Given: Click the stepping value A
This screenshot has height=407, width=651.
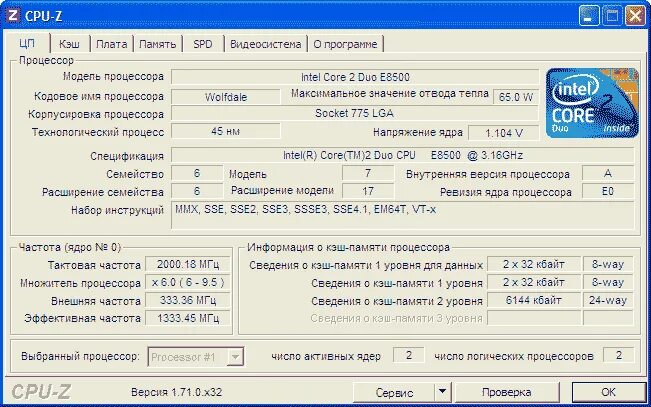Looking at the screenshot, I should 608,173.
